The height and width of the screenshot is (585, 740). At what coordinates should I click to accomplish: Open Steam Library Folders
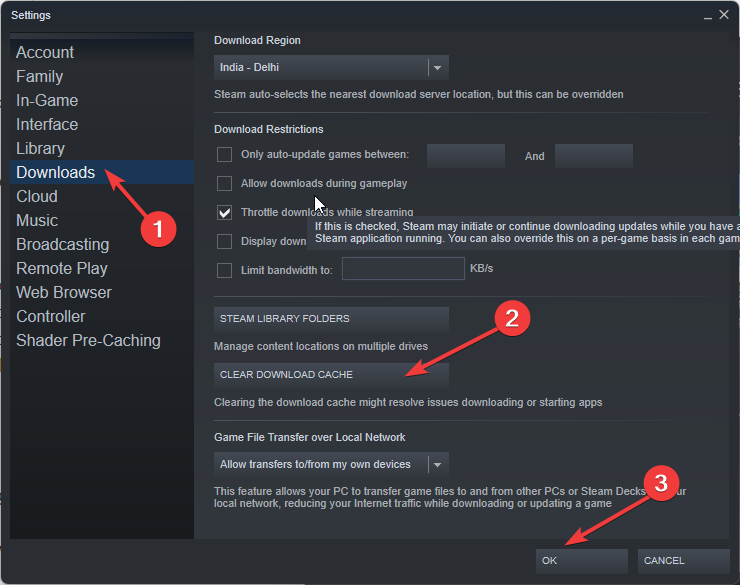click(x=331, y=319)
